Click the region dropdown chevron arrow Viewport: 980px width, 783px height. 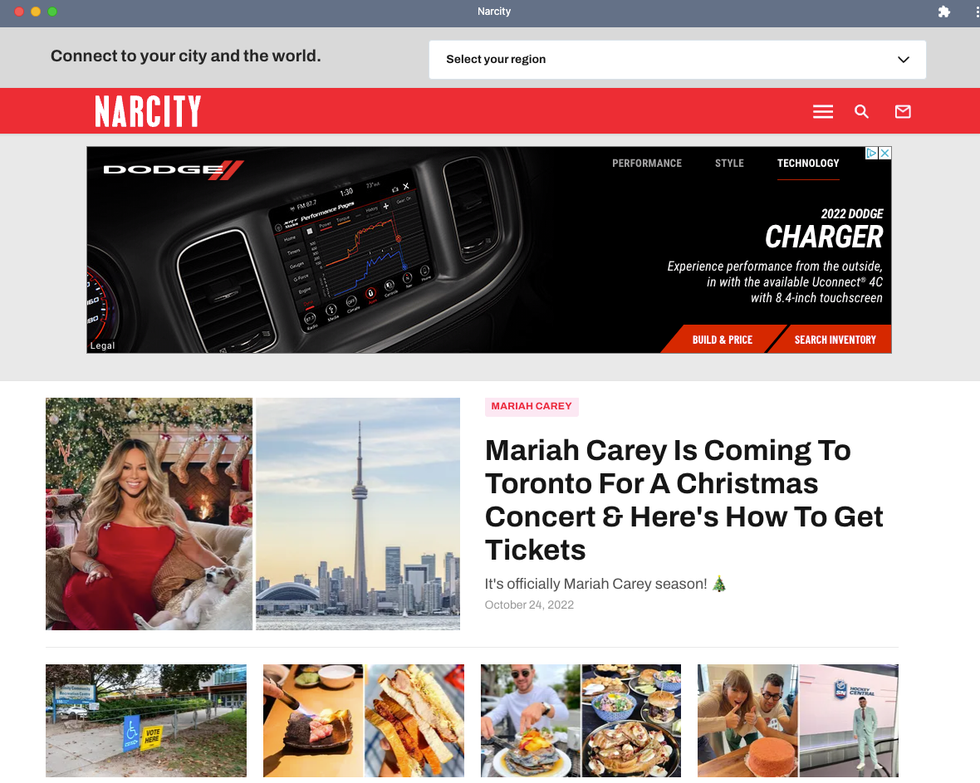pos(903,59)
